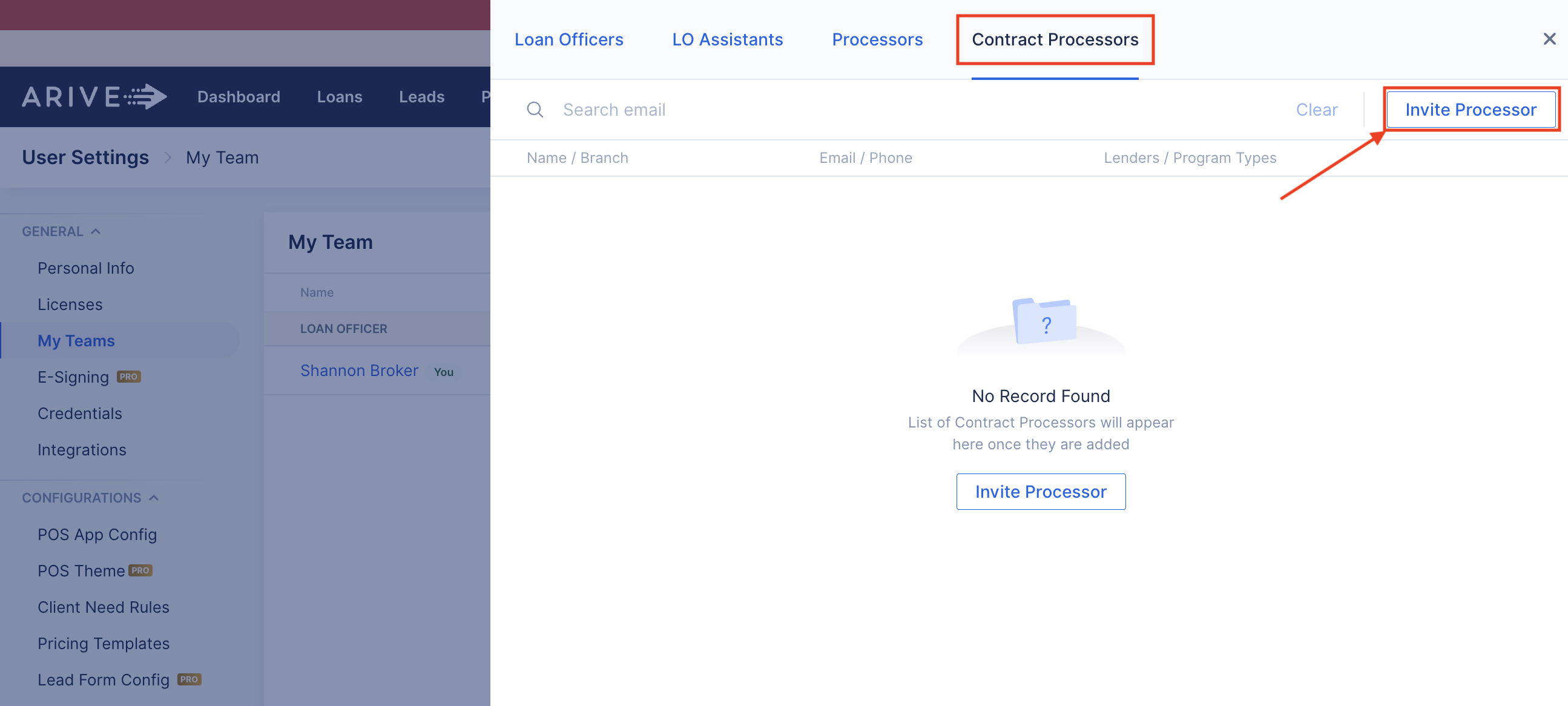This screenshot has height=706, width=1568.
Task: Go to Loans in top navigation
Action: click(339, 97)
